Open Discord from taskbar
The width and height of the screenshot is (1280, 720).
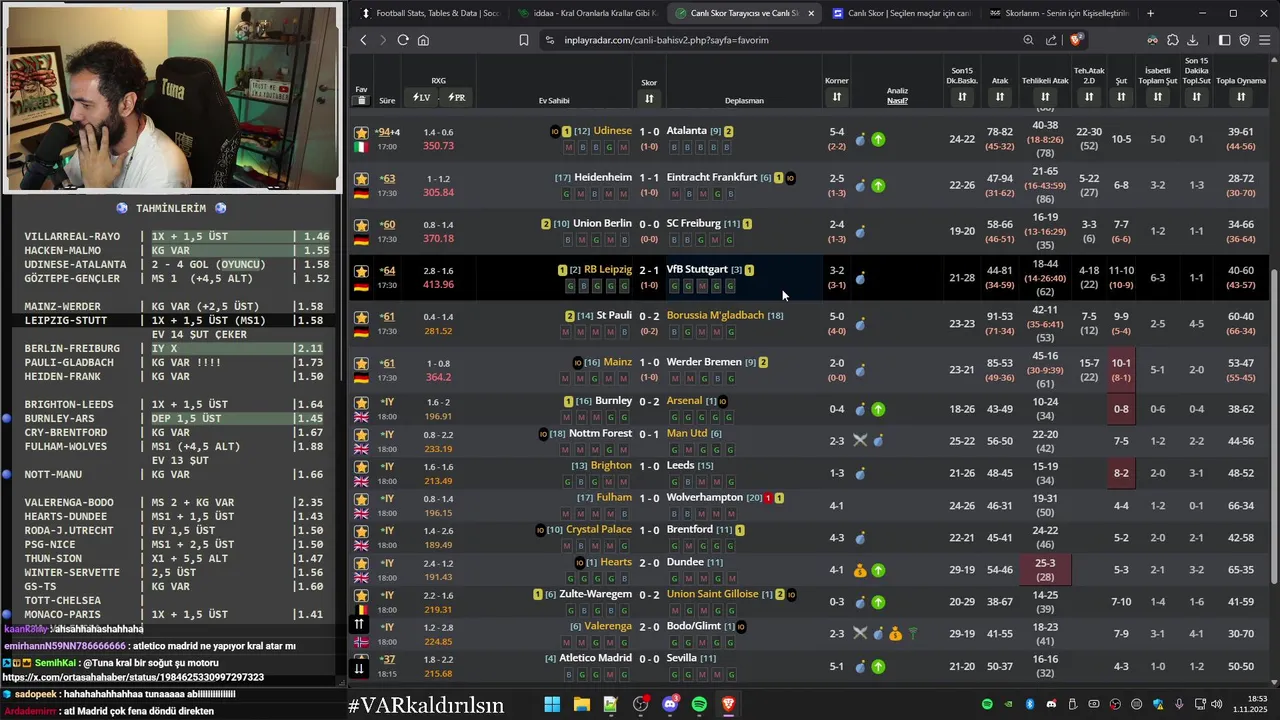[670, 705]
